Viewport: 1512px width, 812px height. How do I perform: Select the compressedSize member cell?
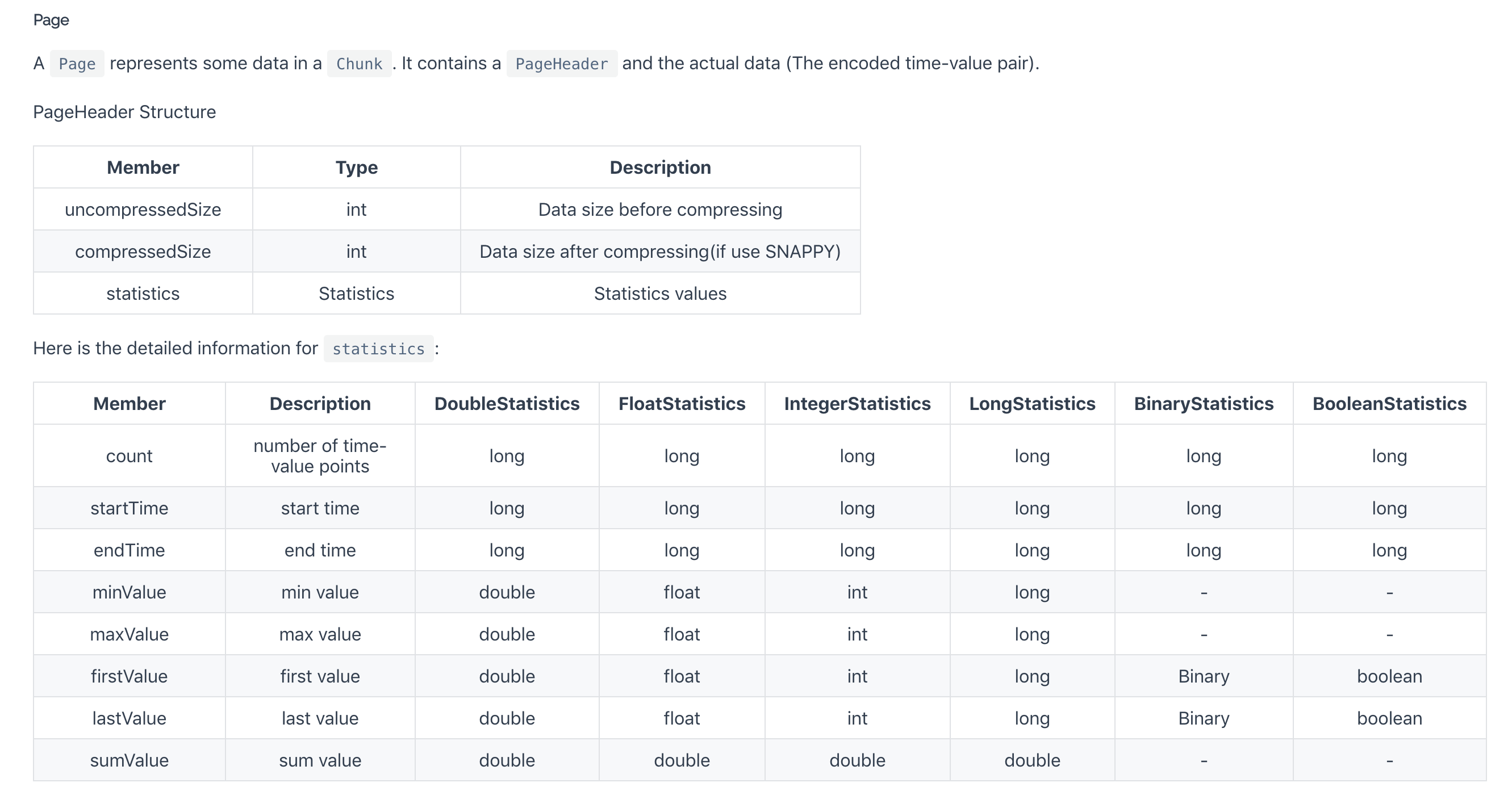pyautogui.click(x=143, y=252)
